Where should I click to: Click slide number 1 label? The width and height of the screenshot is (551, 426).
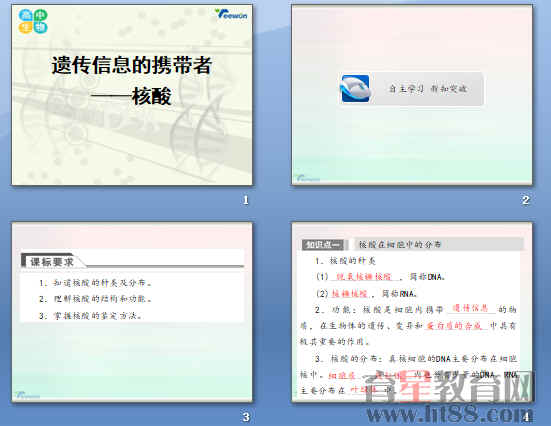(x=246, y=200)
